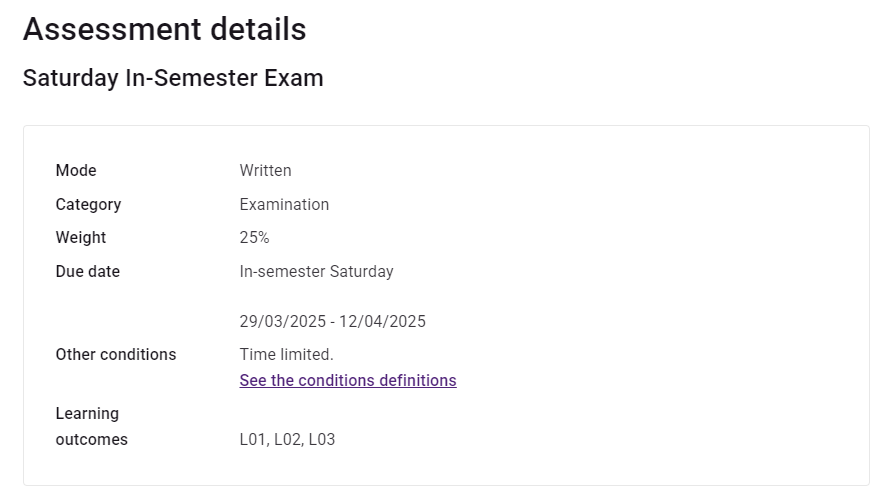The width and height of the screenshot is (883, 498).
Task: Select the 25% weight value
Action: 255,238
